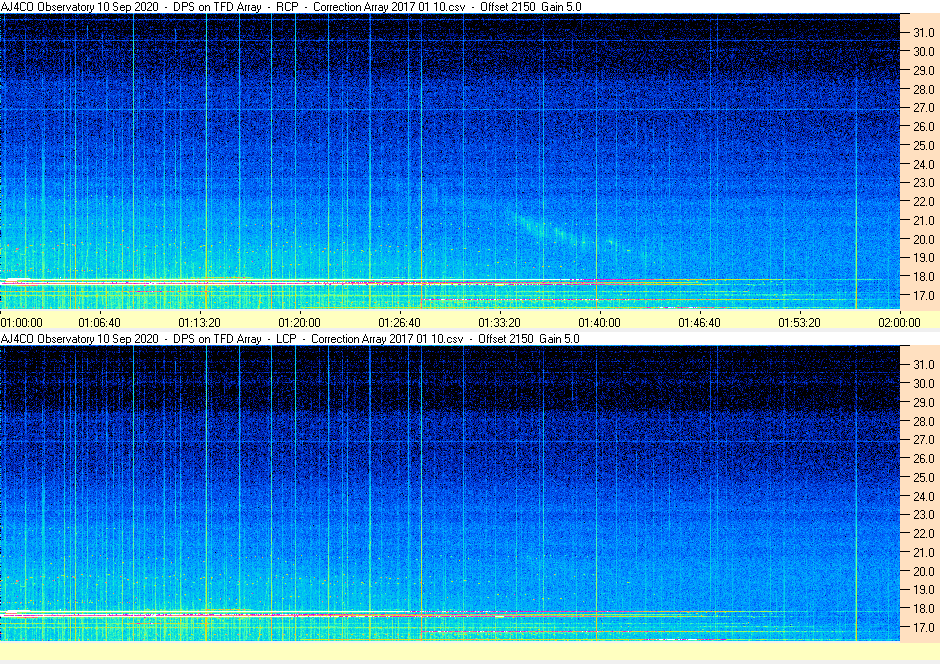Click the 19.0 frequency label on LCP panel
Screen dimensions: 940x664
click(x=924, y=590)
